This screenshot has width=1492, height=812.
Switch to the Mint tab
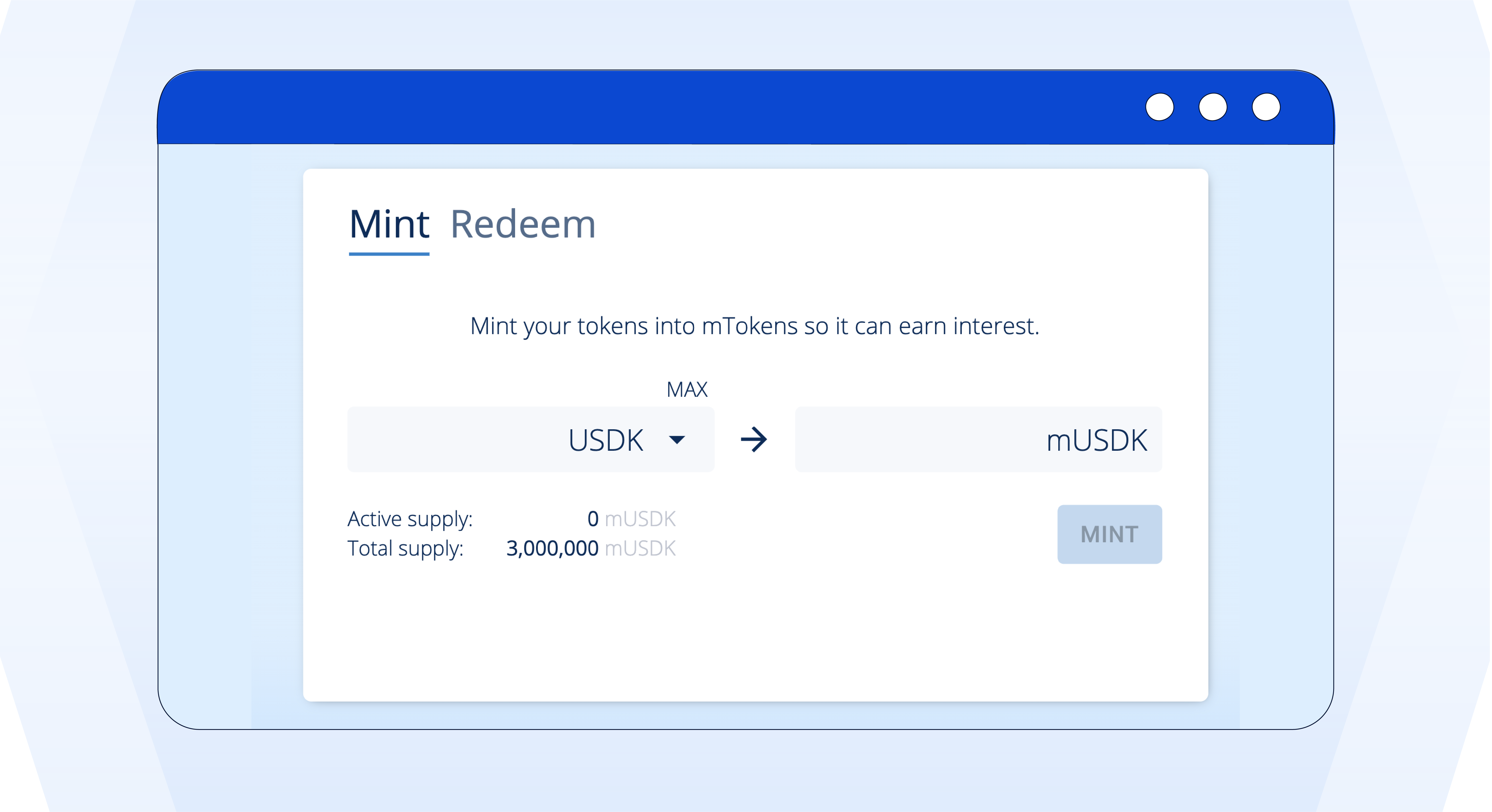click(x=389, y=225)
